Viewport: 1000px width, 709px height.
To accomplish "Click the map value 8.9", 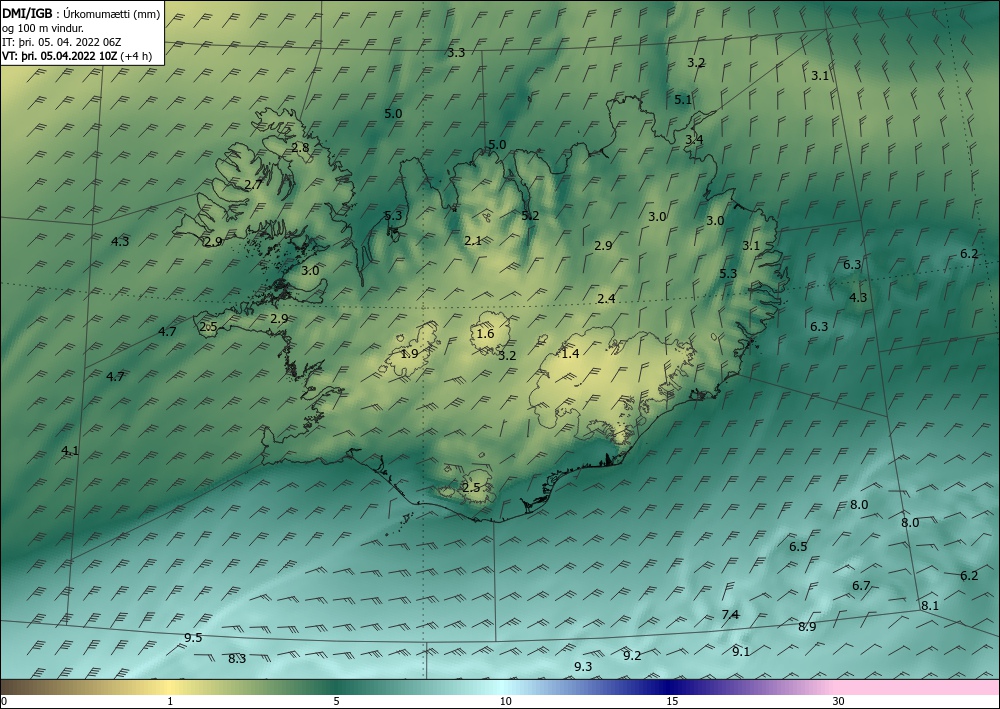I will point(807,627).
